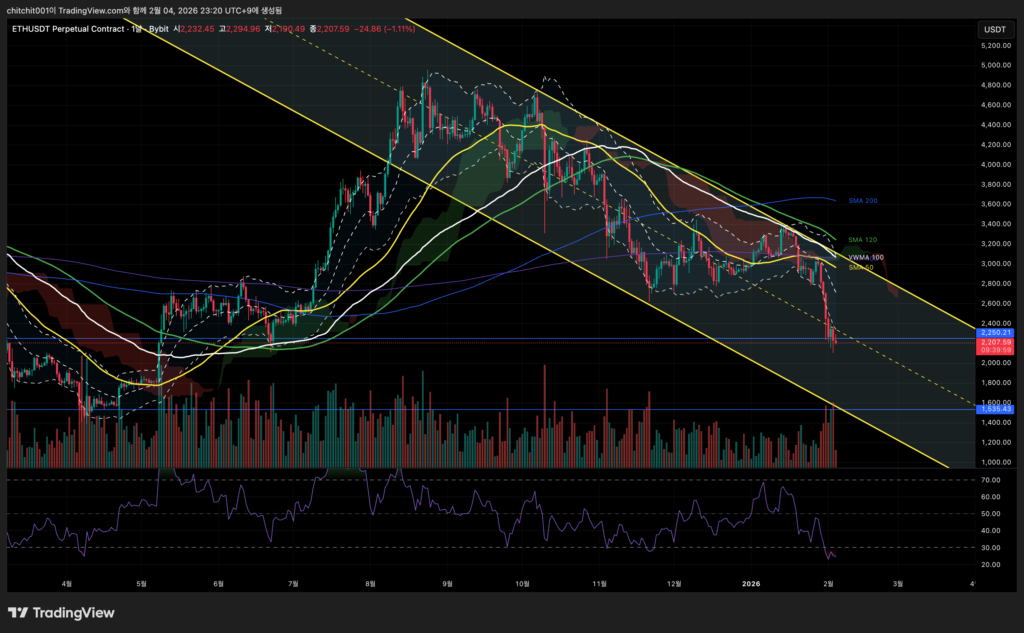Click the 10월 label on the time axis
Screen dimensions: 1024x633
(x=521, y=582)
